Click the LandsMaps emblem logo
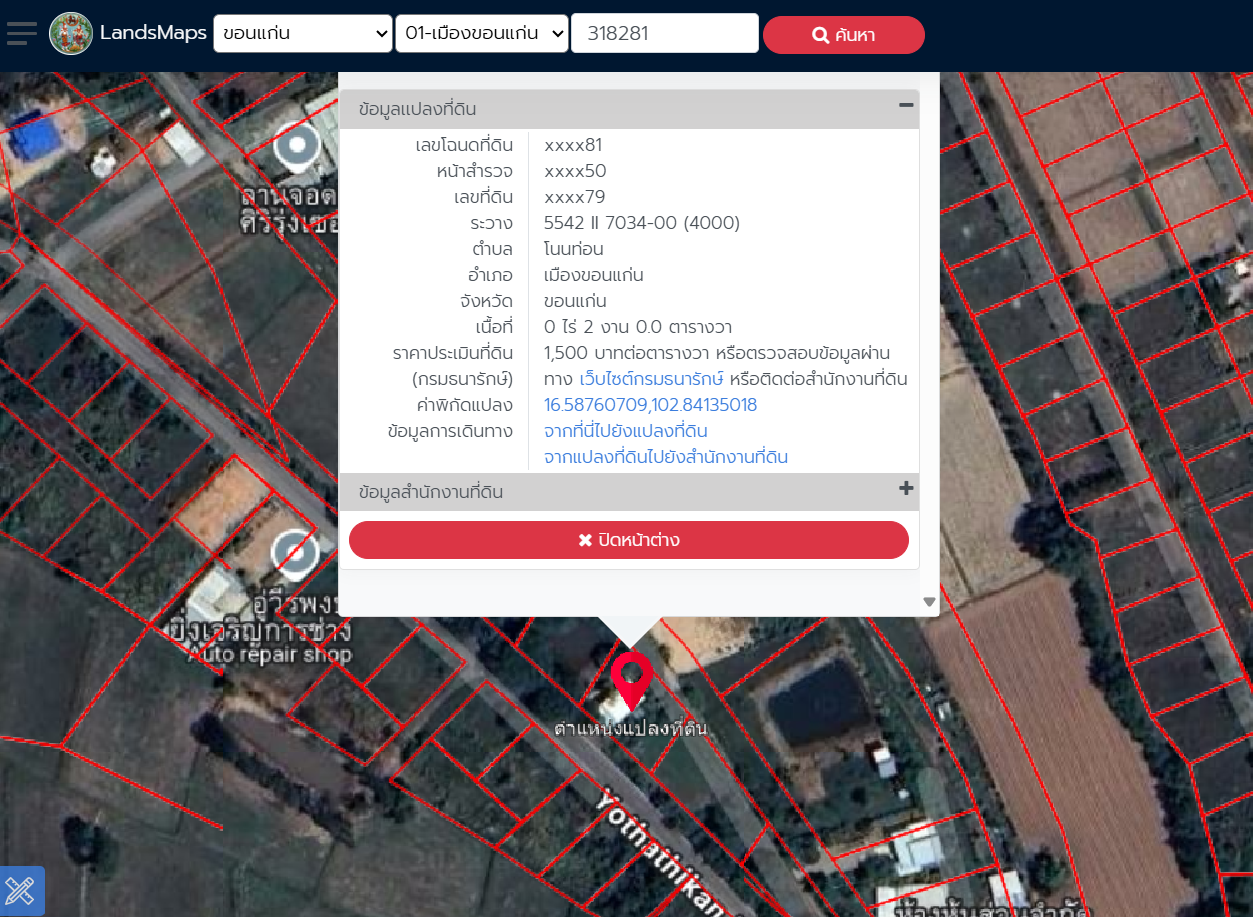Image resolution: width=1253 pixels, height=917 pixels. [x=71, y=34]
